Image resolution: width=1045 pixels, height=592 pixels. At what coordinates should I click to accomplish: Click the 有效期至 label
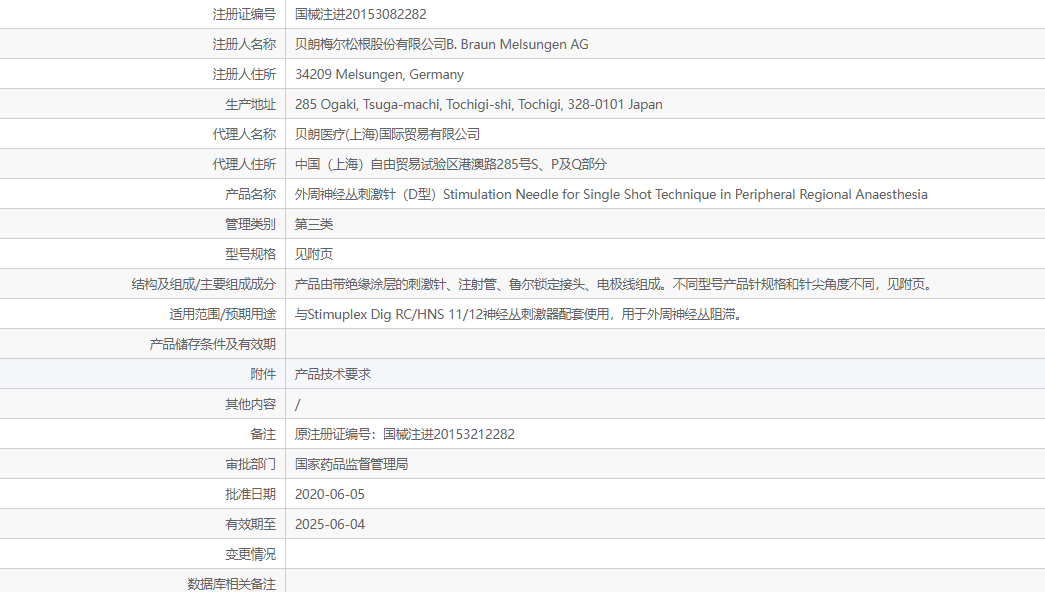click(251, 524)
